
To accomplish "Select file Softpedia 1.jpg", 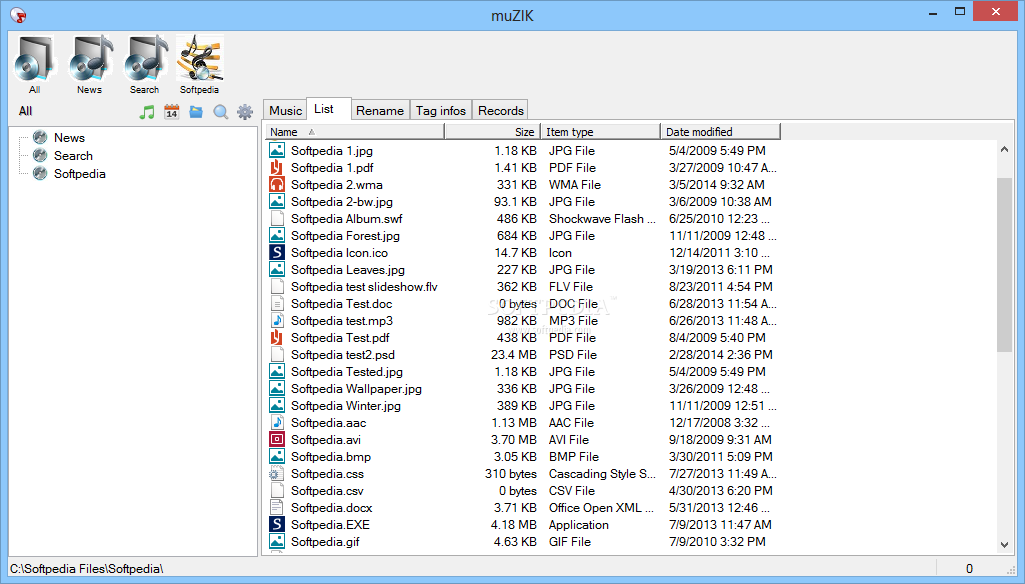I will click(x=332, y=150).
